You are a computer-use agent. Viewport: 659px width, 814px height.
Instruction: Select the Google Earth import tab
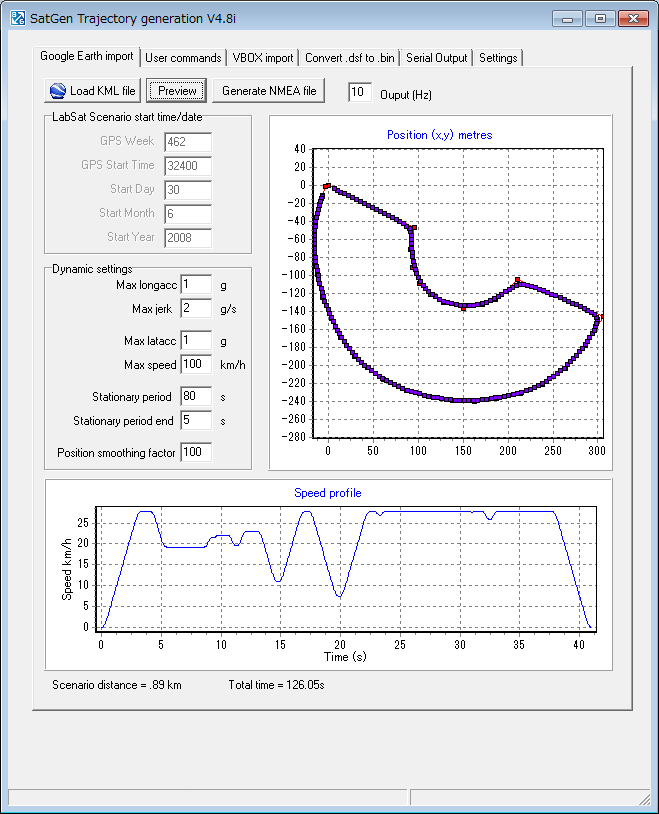point(86,57)
